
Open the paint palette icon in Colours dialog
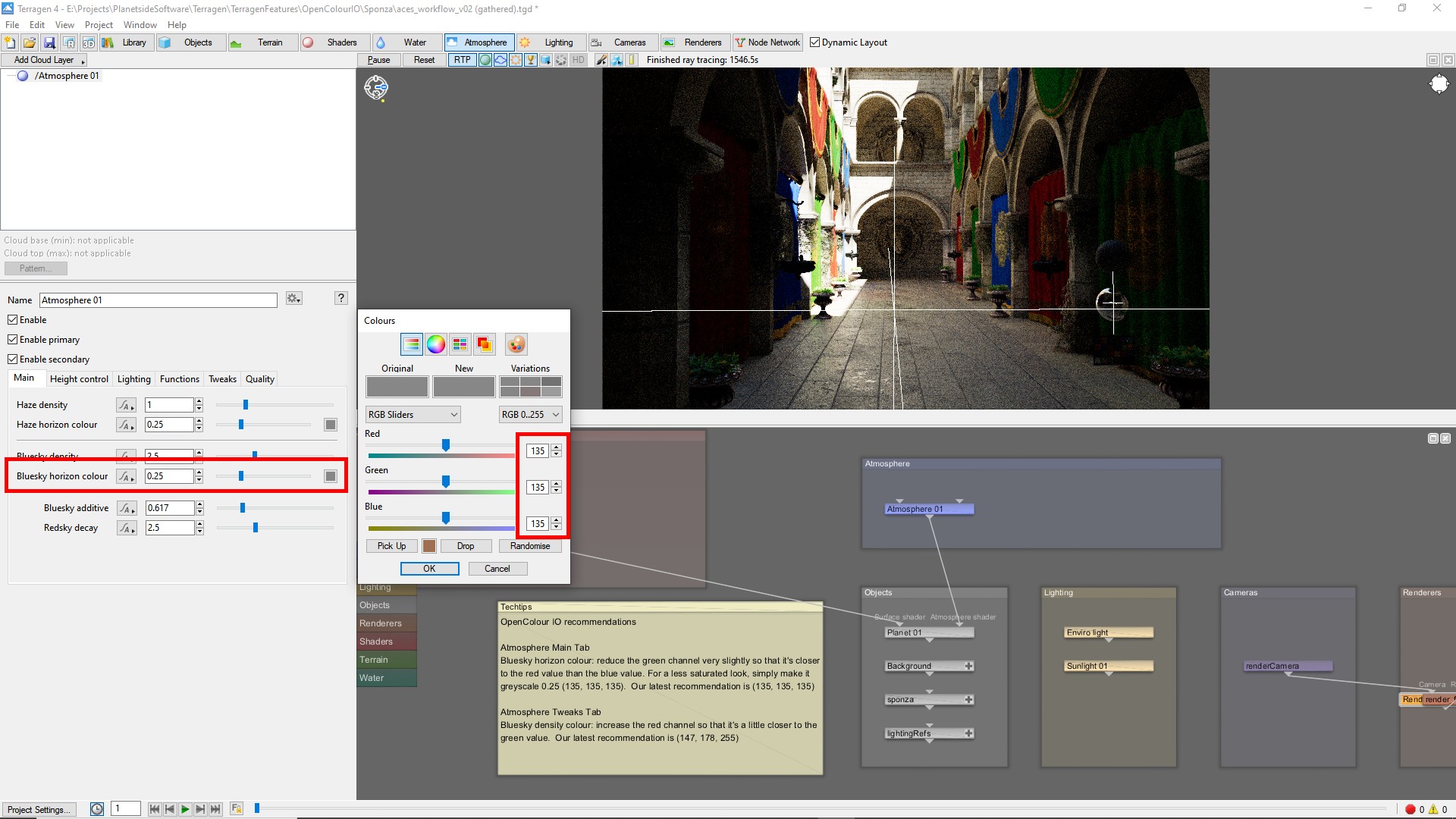click(516, 344)
